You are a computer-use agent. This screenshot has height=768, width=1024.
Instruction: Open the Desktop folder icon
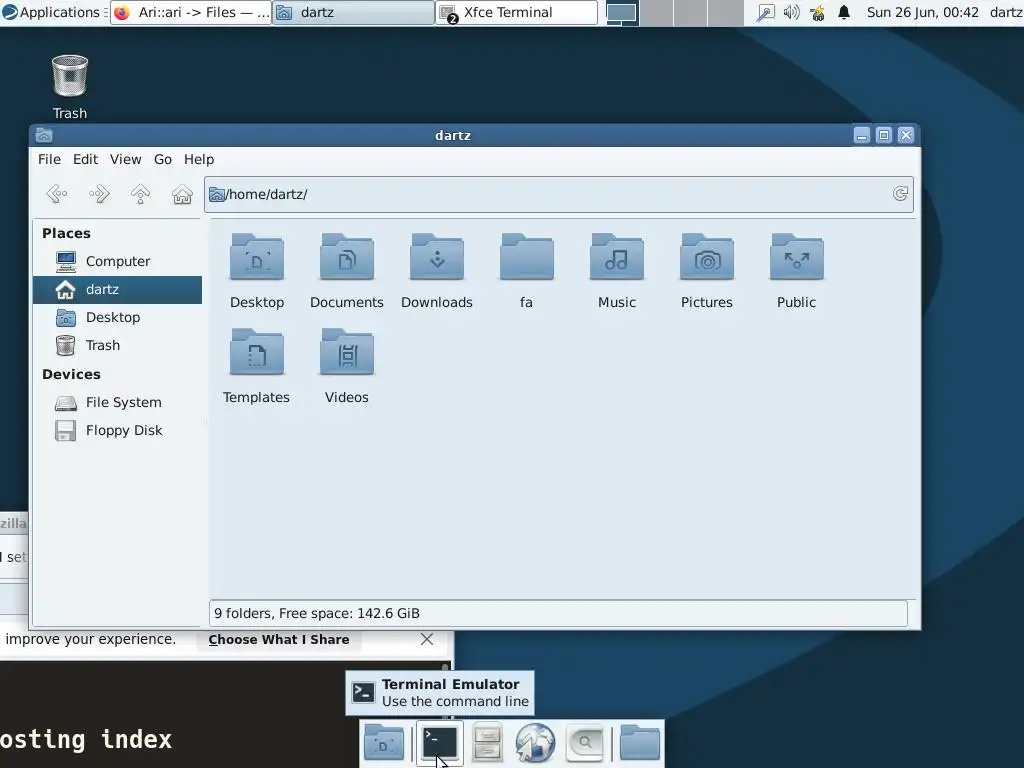tap(257, 271)
